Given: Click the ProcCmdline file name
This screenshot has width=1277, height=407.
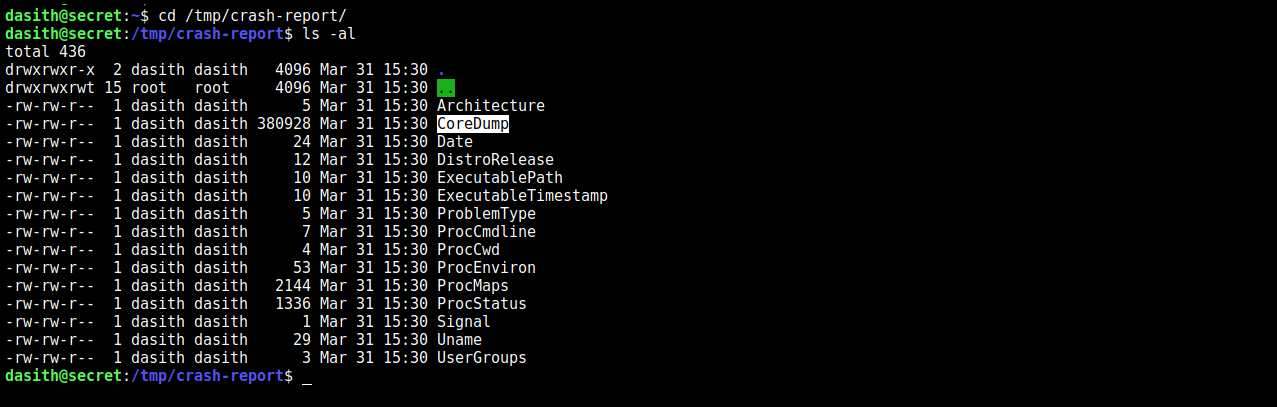Looking at the screenshot, I should click(486, 232).
